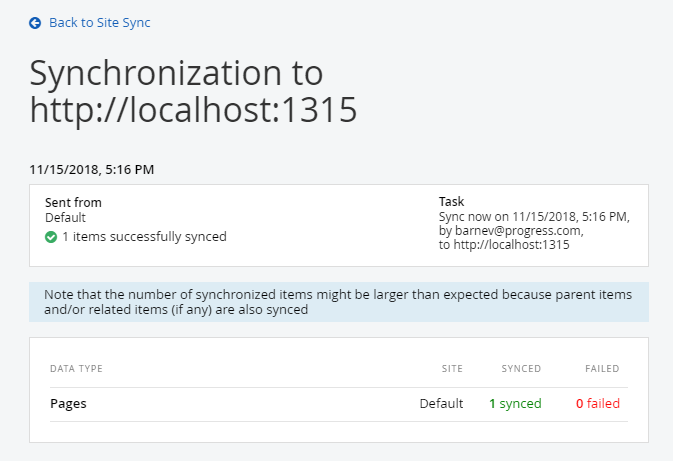Click the FAILED column header
The width and height of the screenshot is (673, 461).
(x=602, y=369)
